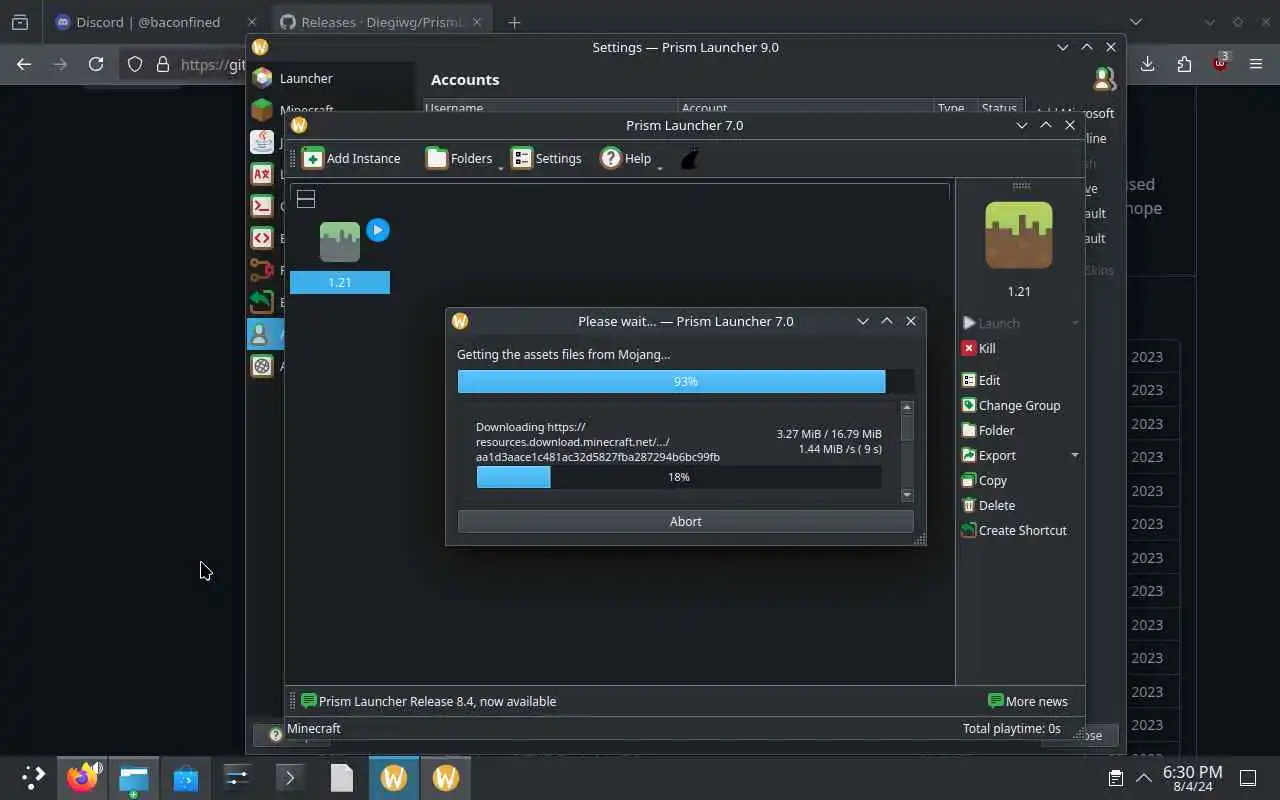Select terminal commands icon in Settings sidebar
Viewport: 1280px width, 800px height.
[x=262, y=205]
